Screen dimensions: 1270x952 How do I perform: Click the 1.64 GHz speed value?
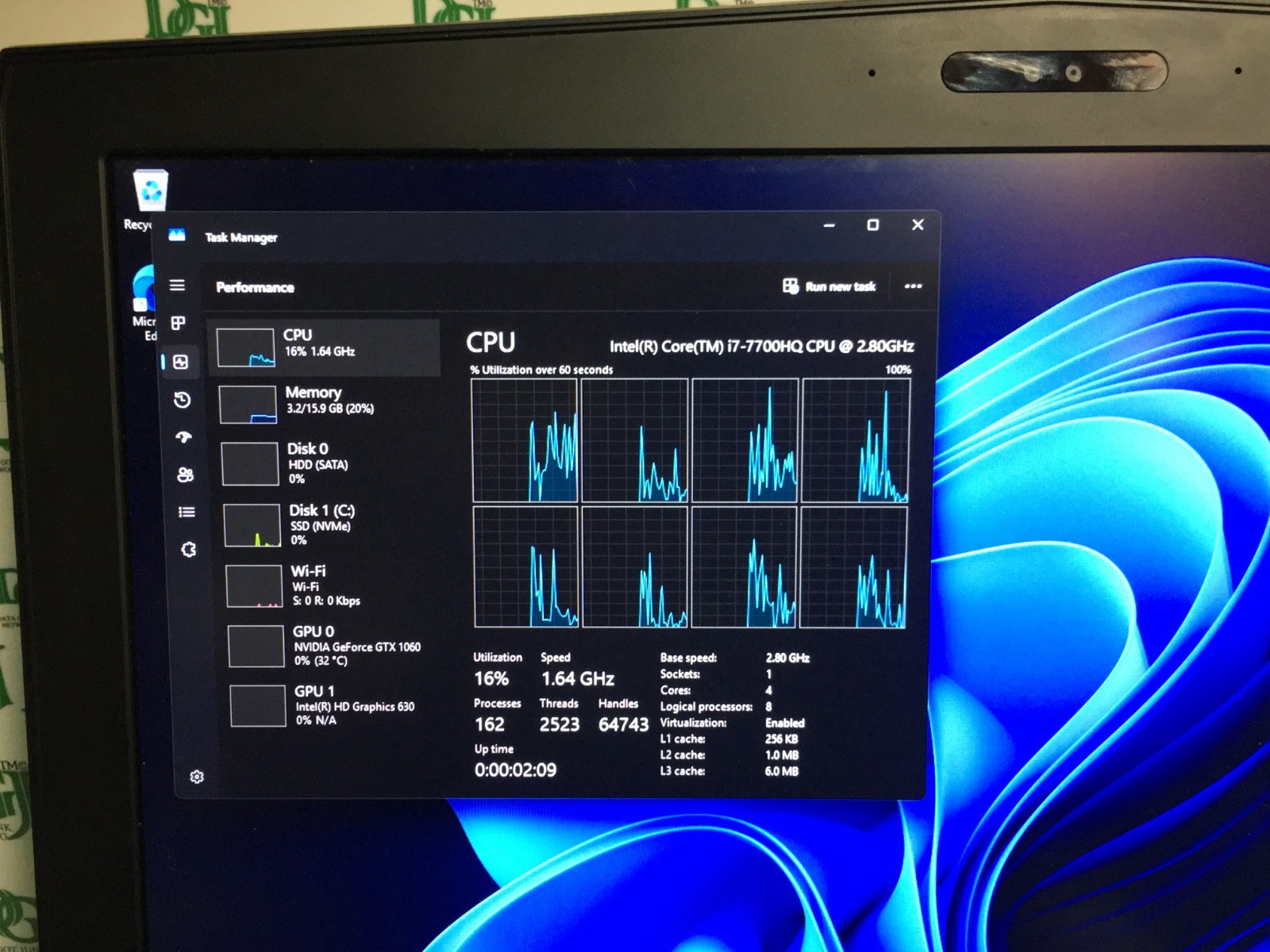pos(578,679)
